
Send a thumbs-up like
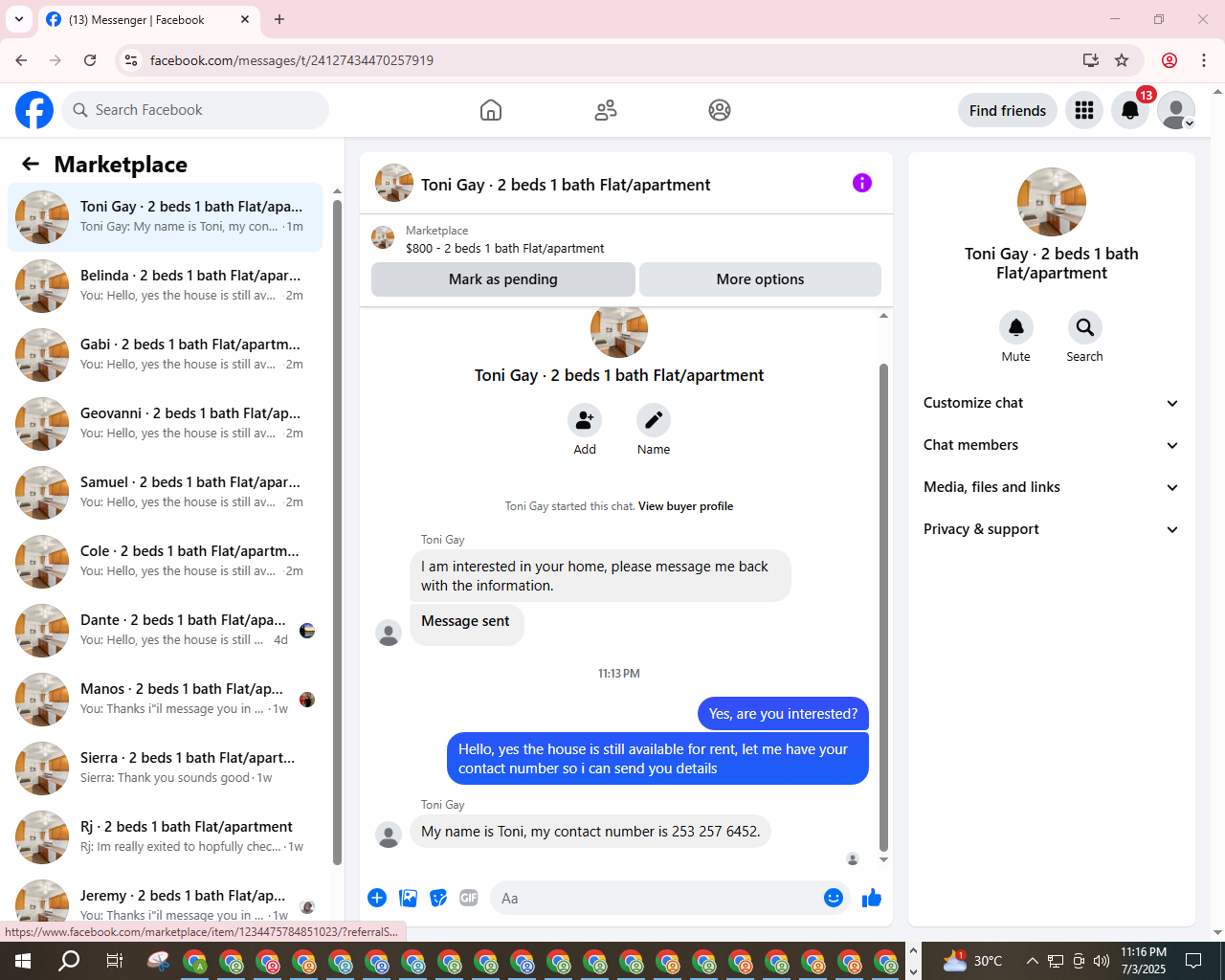coord(872,898)
